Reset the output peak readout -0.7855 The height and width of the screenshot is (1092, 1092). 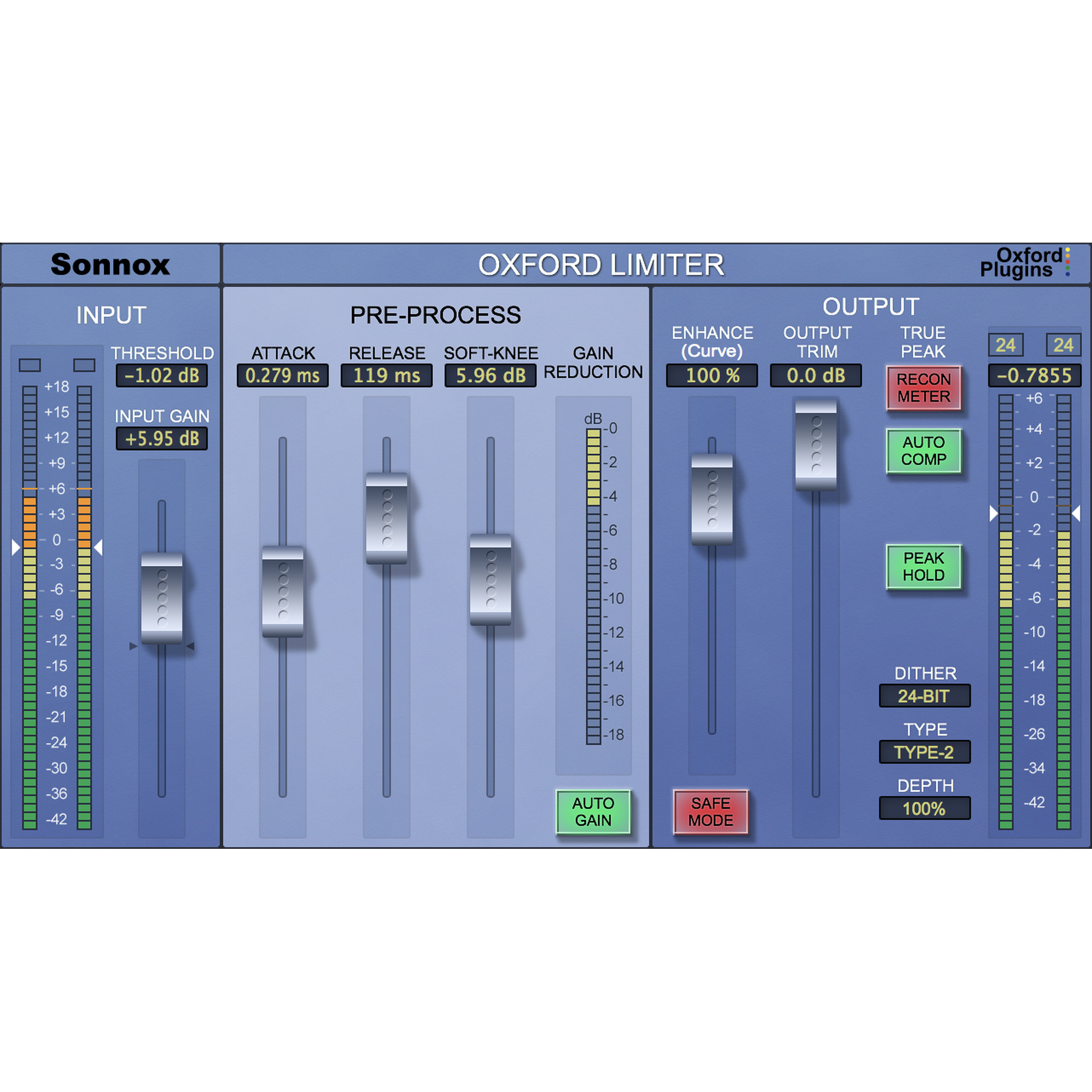[x=1034, y=375]
